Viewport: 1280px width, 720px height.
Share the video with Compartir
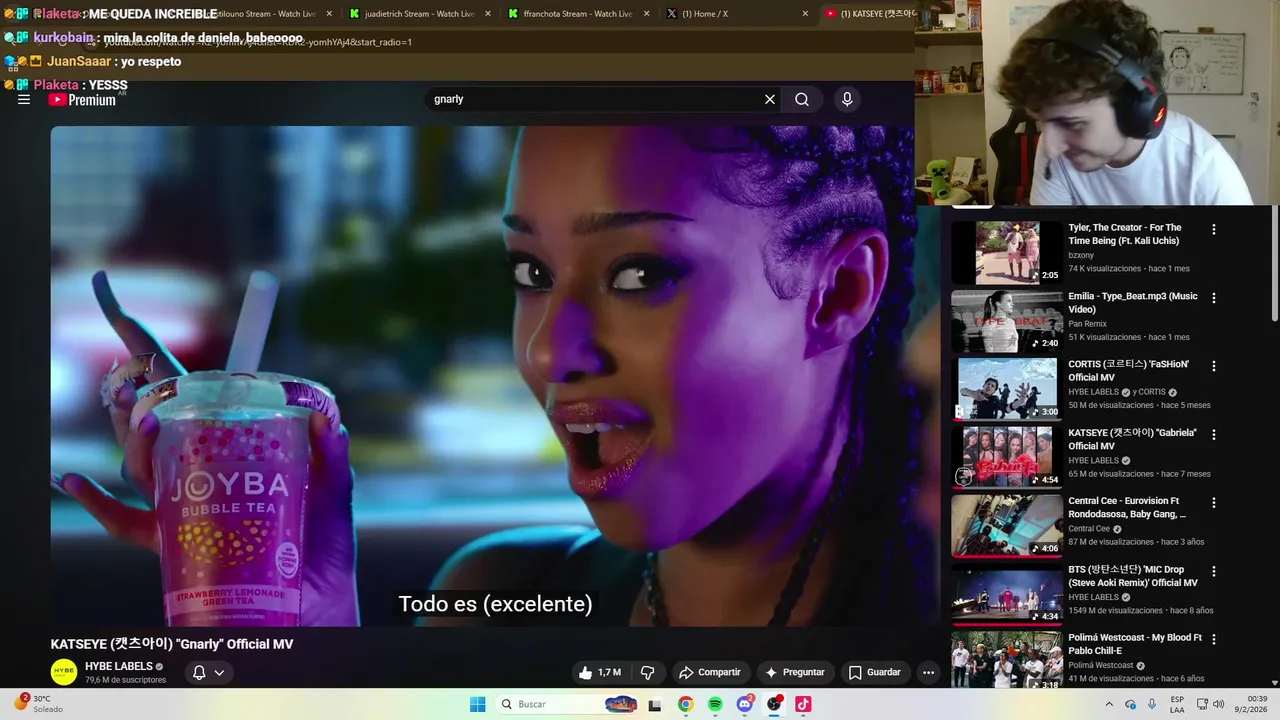click(x=709, y=672)
